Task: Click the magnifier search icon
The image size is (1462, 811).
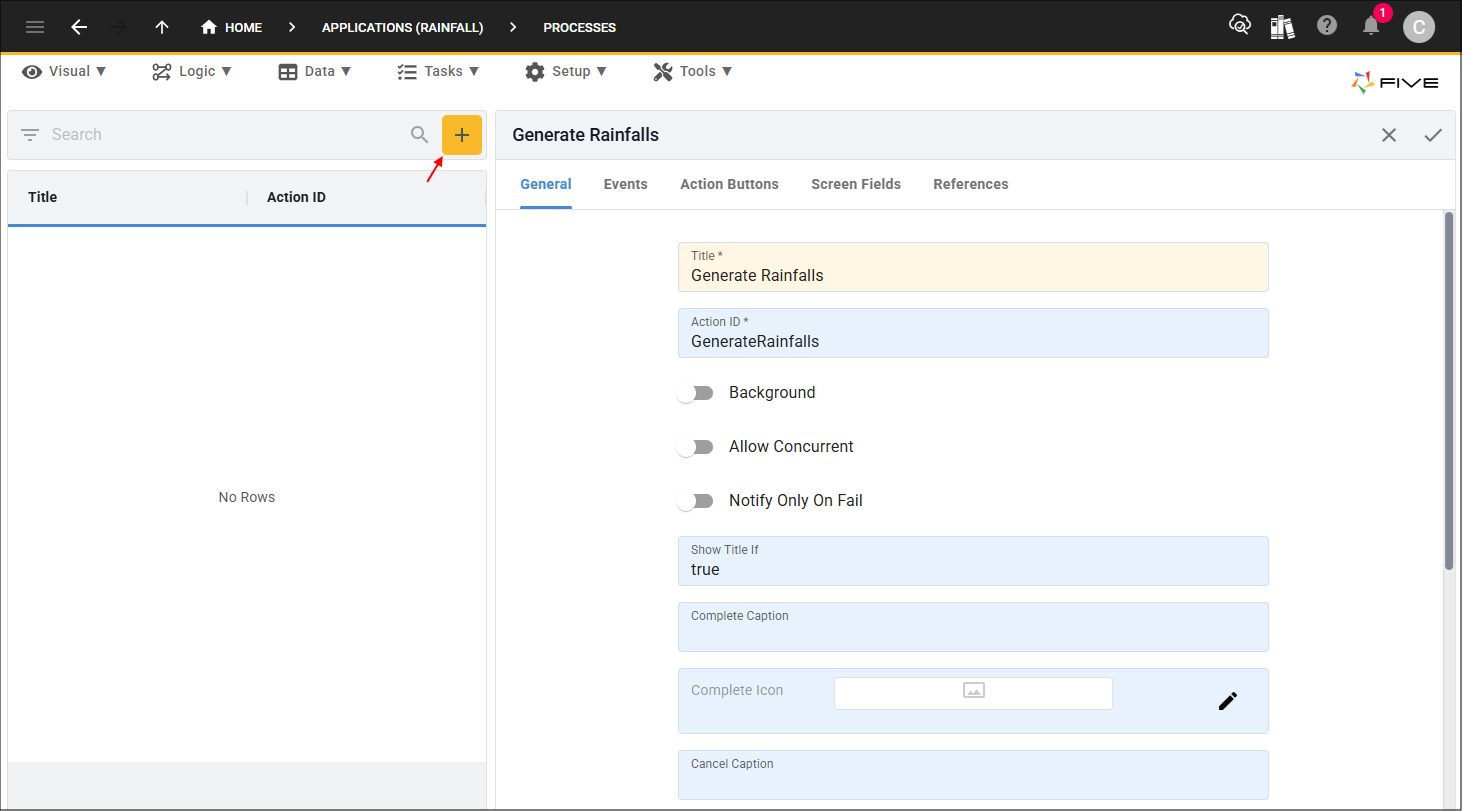Action: pos(420,135)
